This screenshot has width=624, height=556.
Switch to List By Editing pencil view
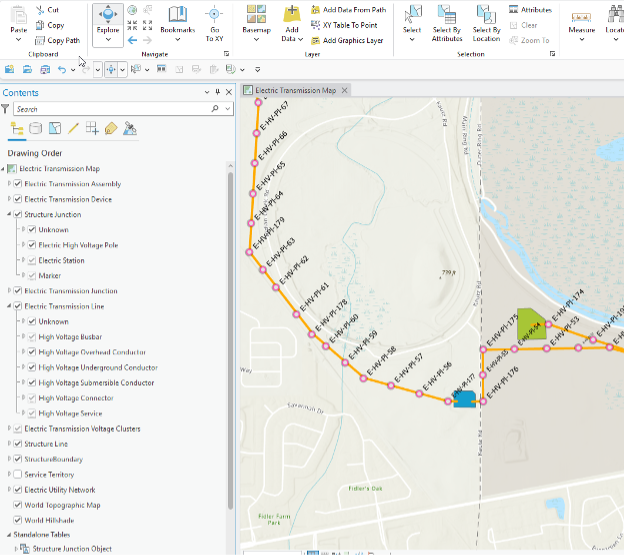(x=73, y=129)
